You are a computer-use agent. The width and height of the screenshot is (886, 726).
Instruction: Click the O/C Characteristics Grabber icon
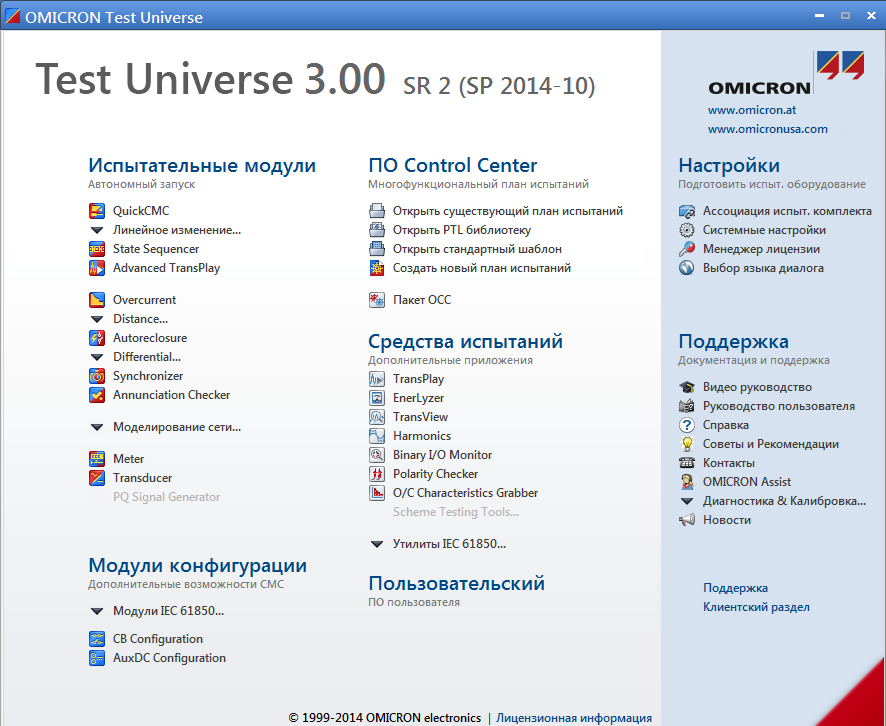[x=377, y=493]
